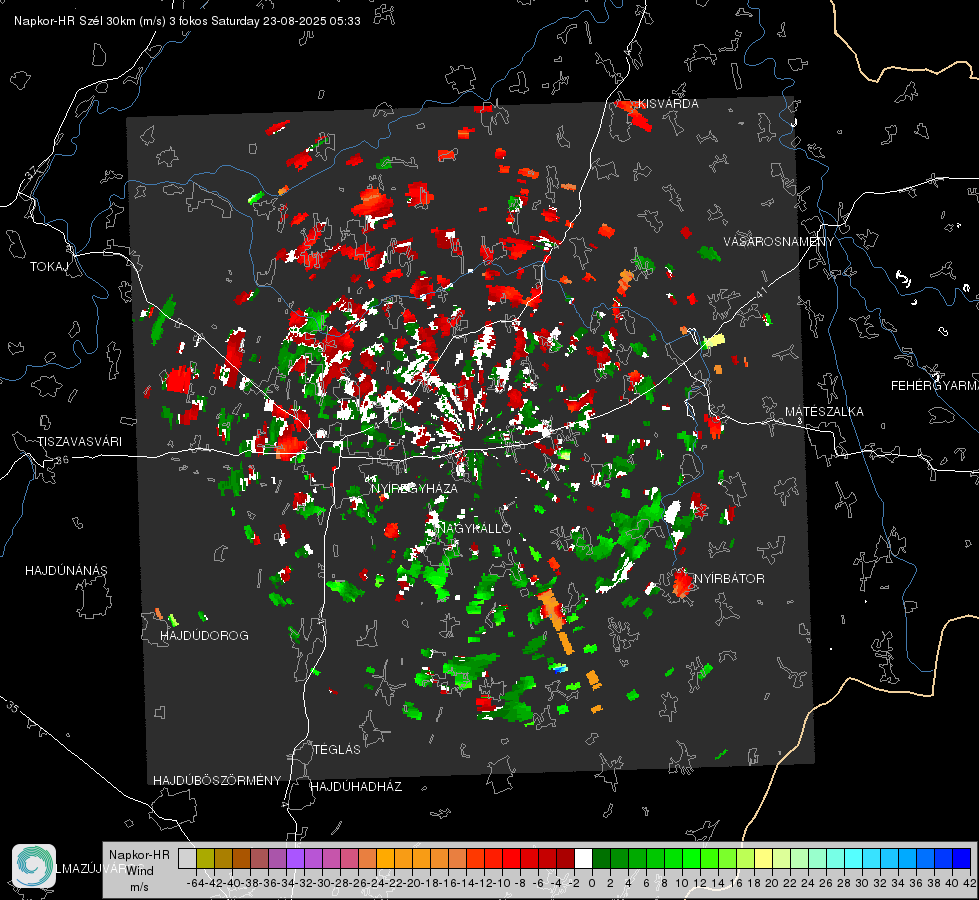Screen dimensions: 979x900
Task: Click the TÉGLÁS town label
Action: (x=337, y=749)
